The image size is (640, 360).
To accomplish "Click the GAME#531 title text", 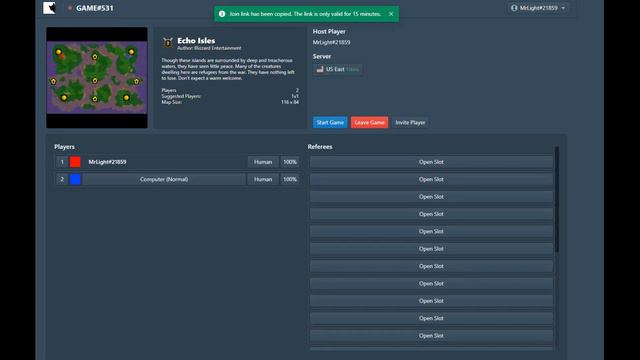I will 95,8.
